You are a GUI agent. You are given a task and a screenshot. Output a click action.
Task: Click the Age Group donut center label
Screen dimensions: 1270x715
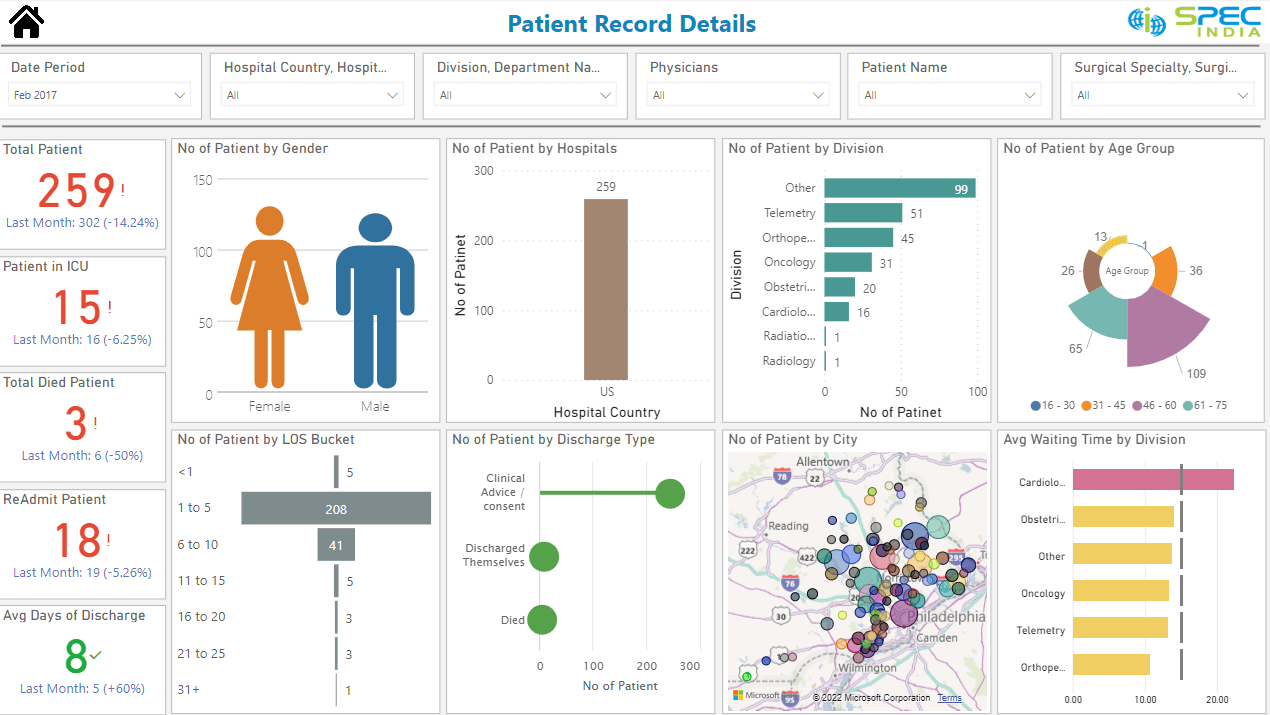tap(1127, 271)
